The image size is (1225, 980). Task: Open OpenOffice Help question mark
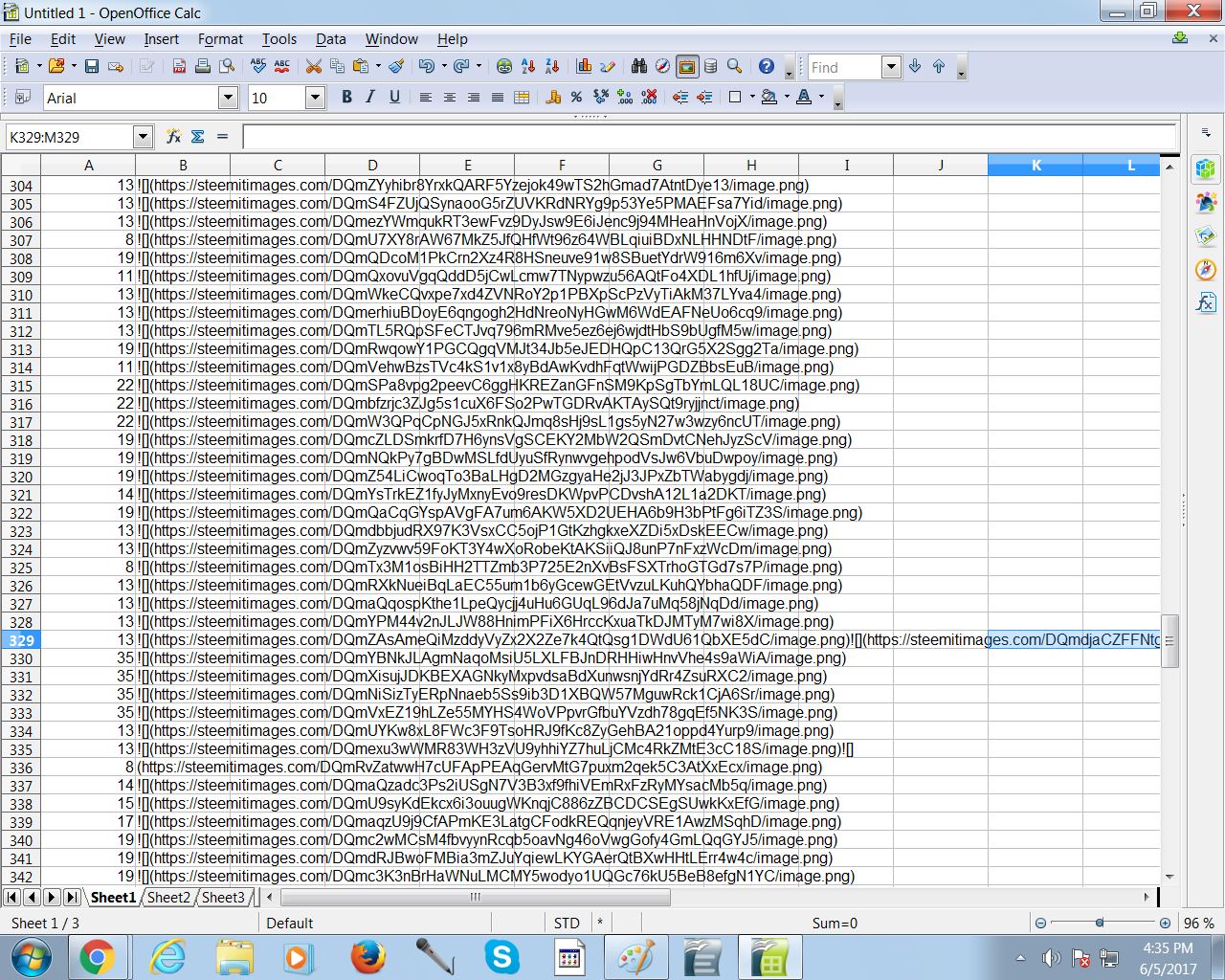pos(766,66)
